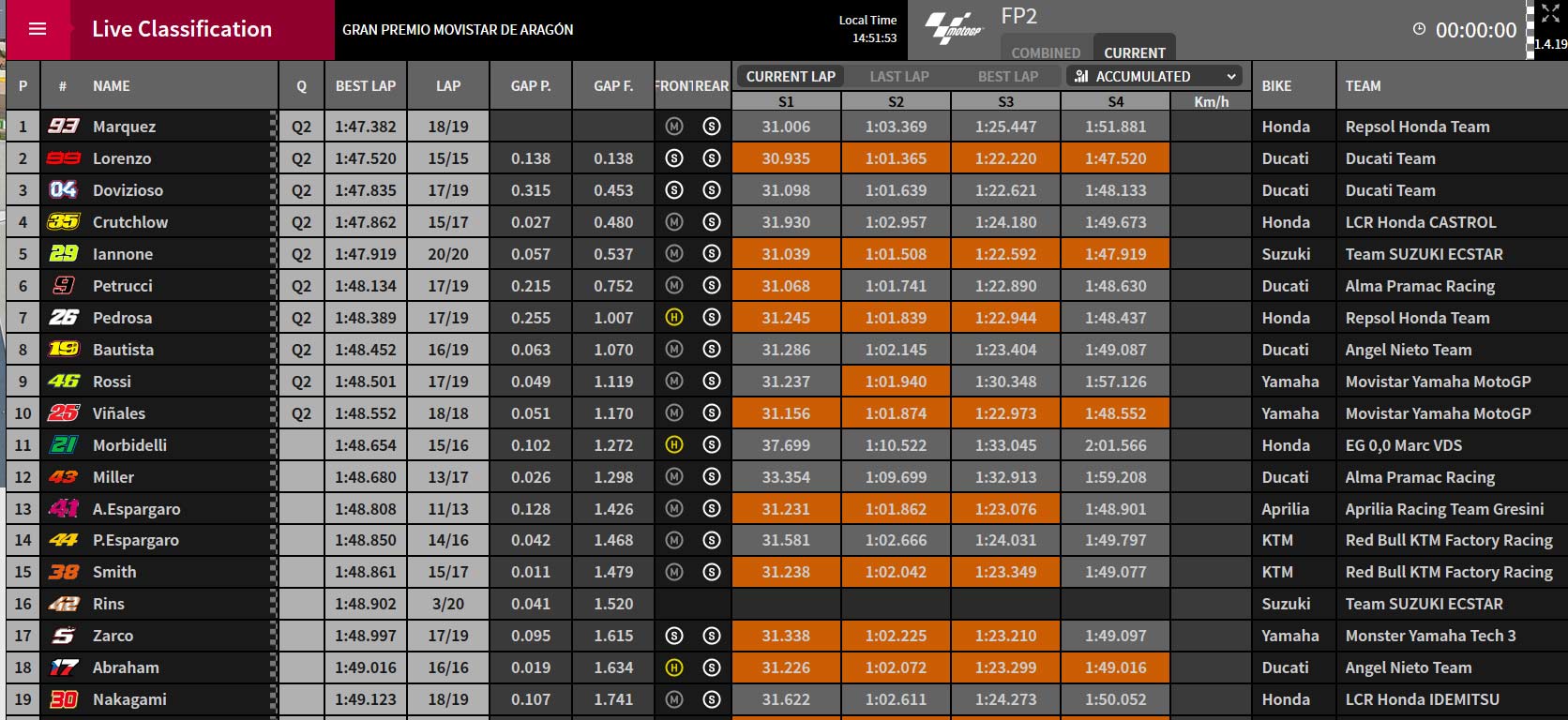Click Marquez's number 93 badge

point(64,126)
